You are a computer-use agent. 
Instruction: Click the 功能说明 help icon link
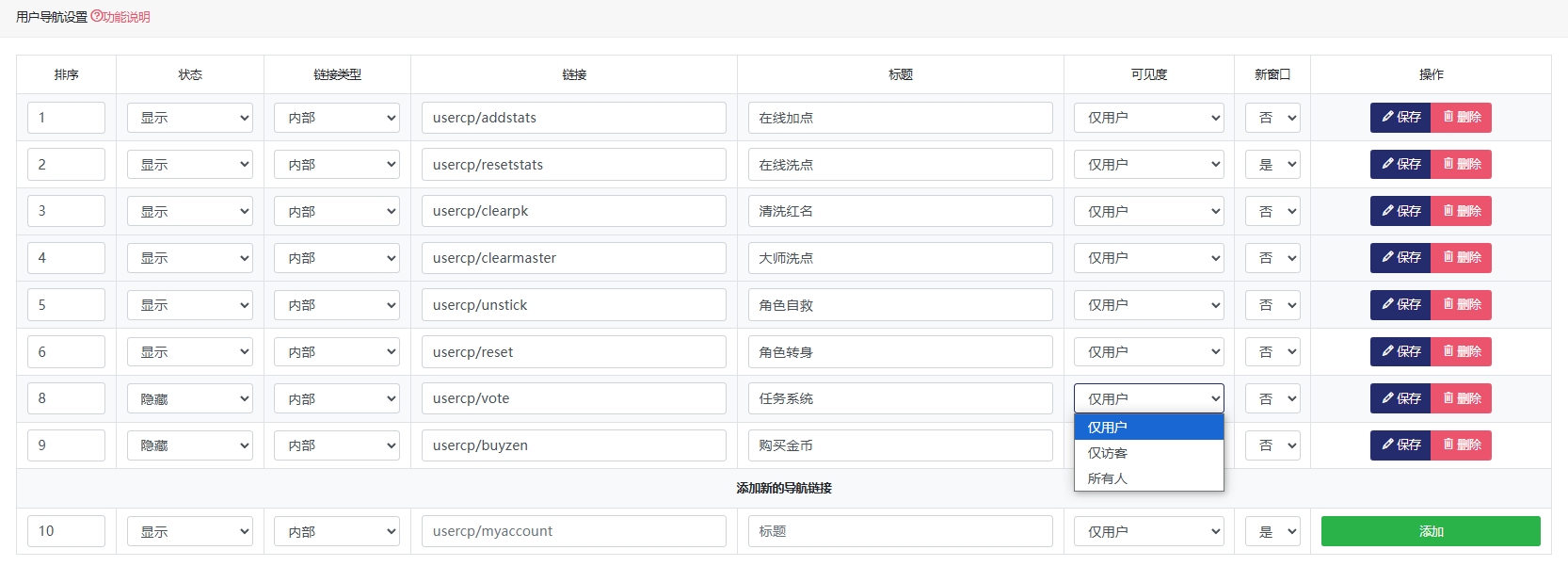coord(120,17)
